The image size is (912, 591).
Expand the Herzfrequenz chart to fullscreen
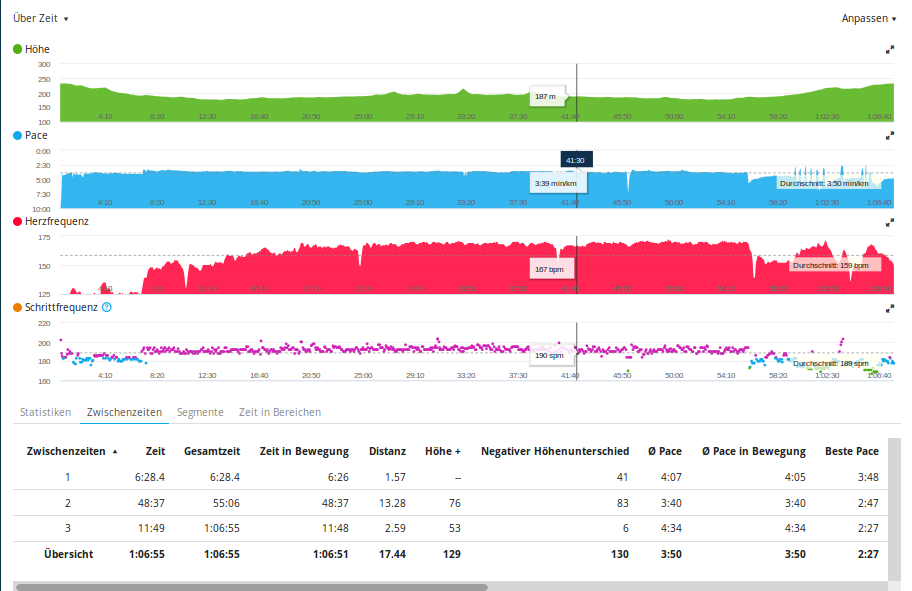(x=889, y=222)
